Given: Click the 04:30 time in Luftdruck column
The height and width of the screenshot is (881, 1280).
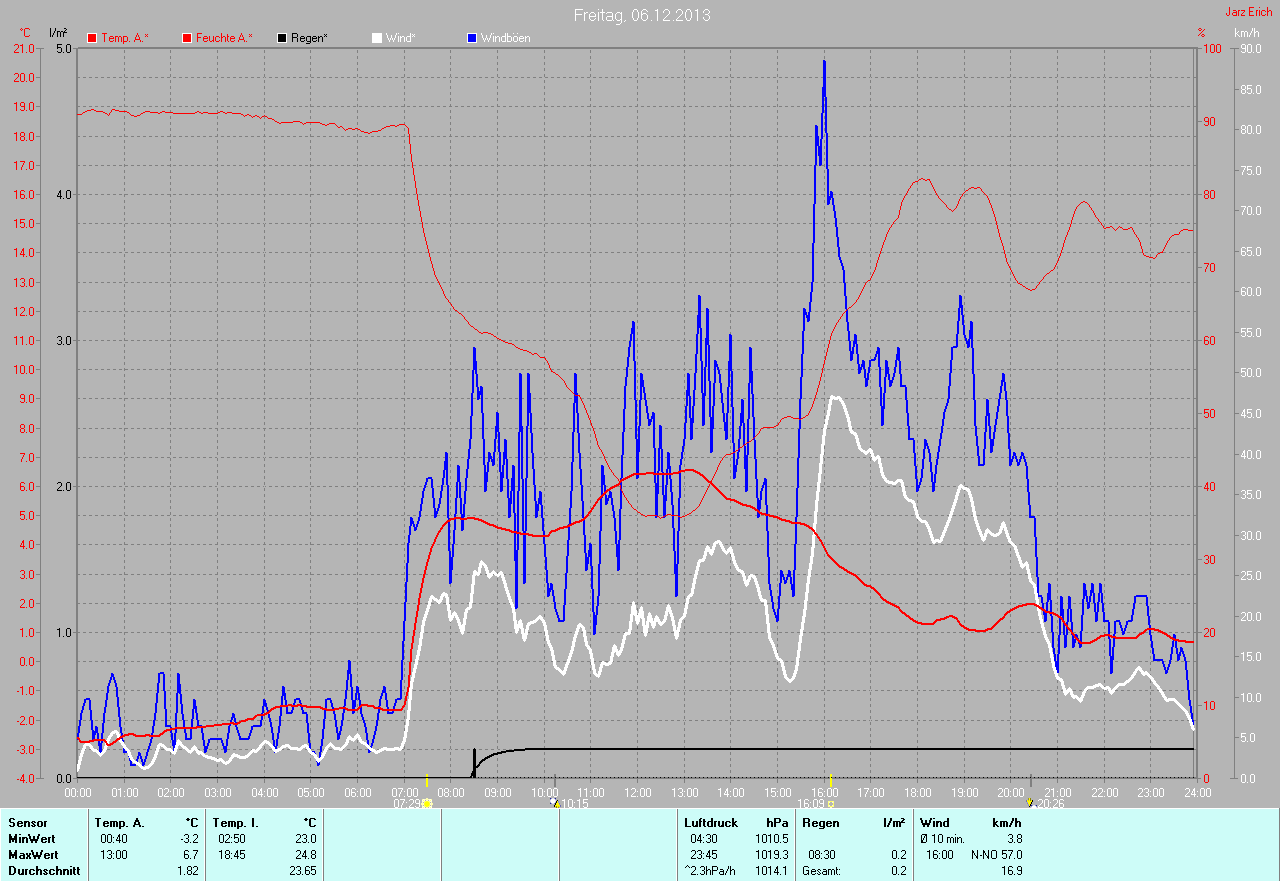Looking at the screenshot, I should (x=705, y=839).
